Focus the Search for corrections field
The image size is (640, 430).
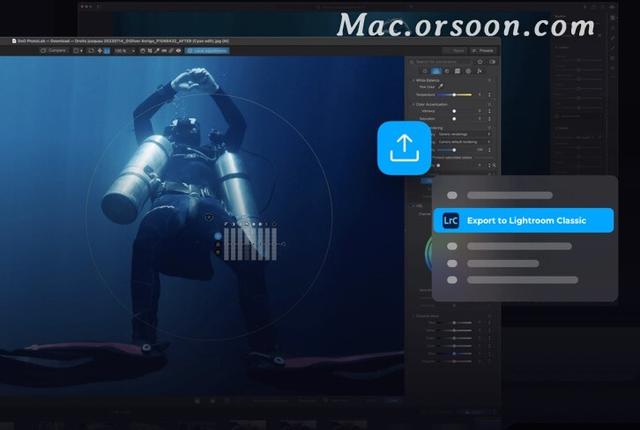point(440,62)
